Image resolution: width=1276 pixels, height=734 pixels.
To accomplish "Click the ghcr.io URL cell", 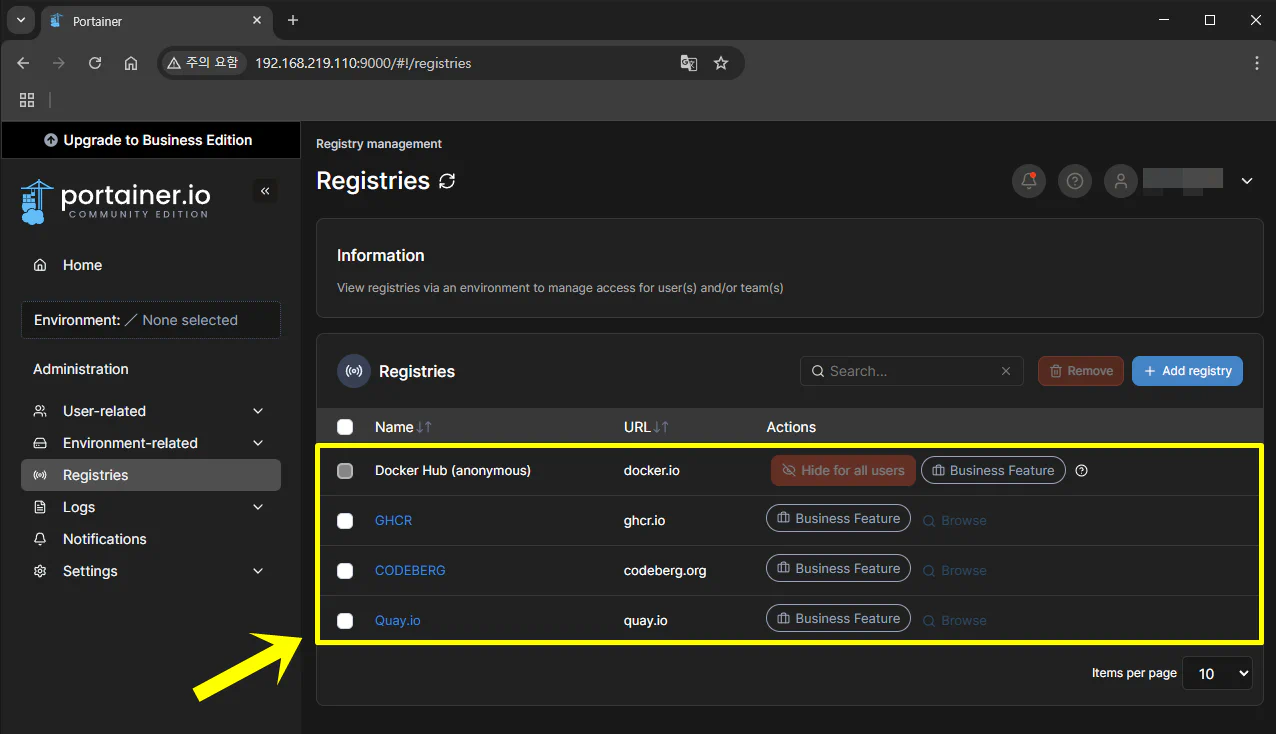I will coord(645,520).
